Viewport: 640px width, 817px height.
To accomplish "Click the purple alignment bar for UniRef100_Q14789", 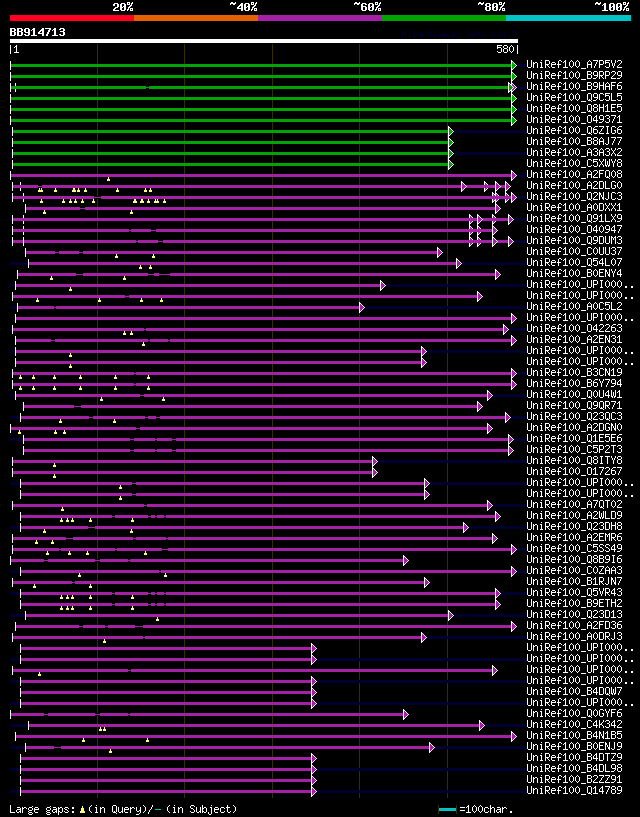I will pos(166,791).
